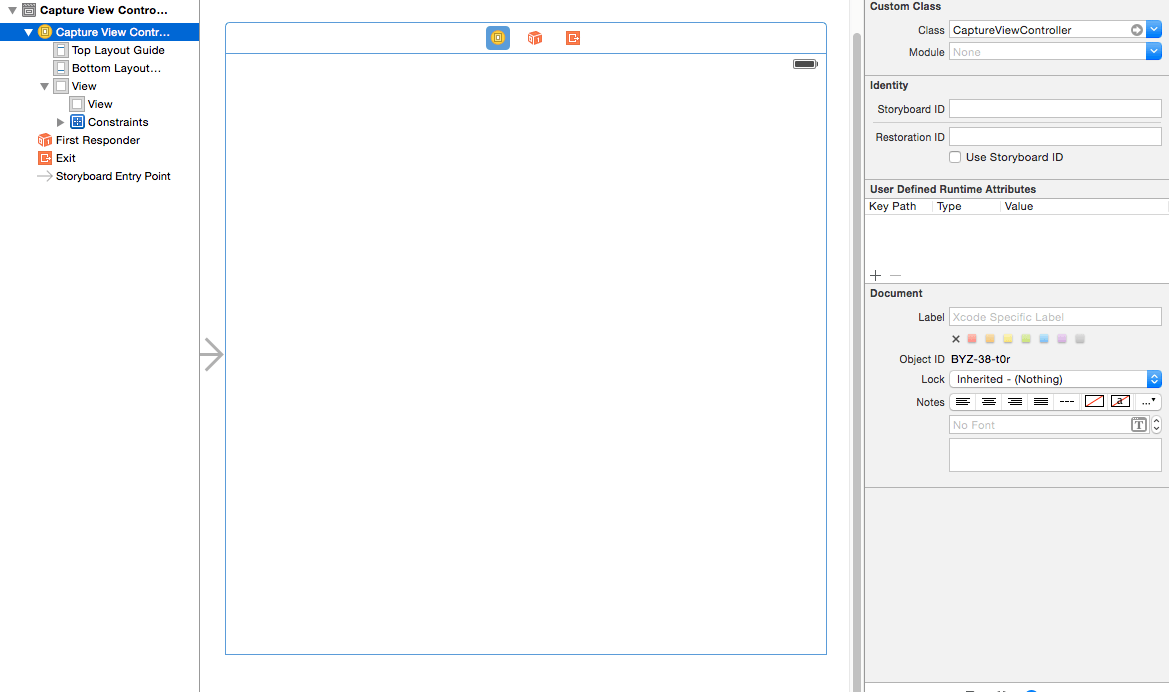This screenshot has width=1169, height=692.
Task: Click the Exit item in the outline
Action: tap(67, 158)
